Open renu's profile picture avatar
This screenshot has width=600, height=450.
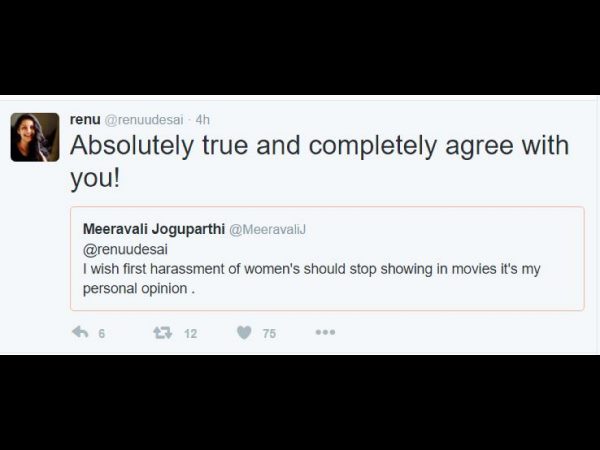coord(35,137)
